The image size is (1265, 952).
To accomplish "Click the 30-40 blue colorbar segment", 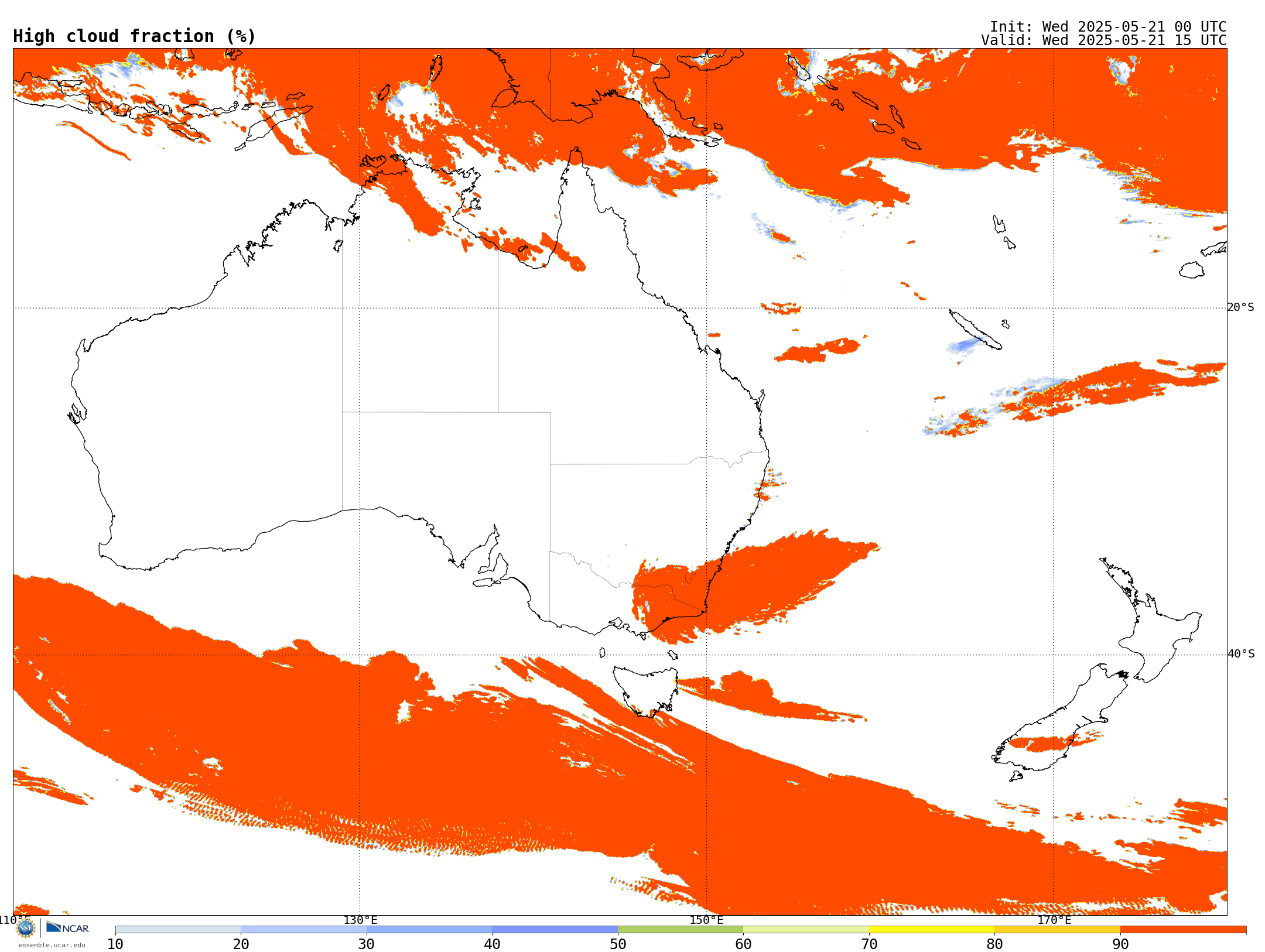I will point(429,930).
